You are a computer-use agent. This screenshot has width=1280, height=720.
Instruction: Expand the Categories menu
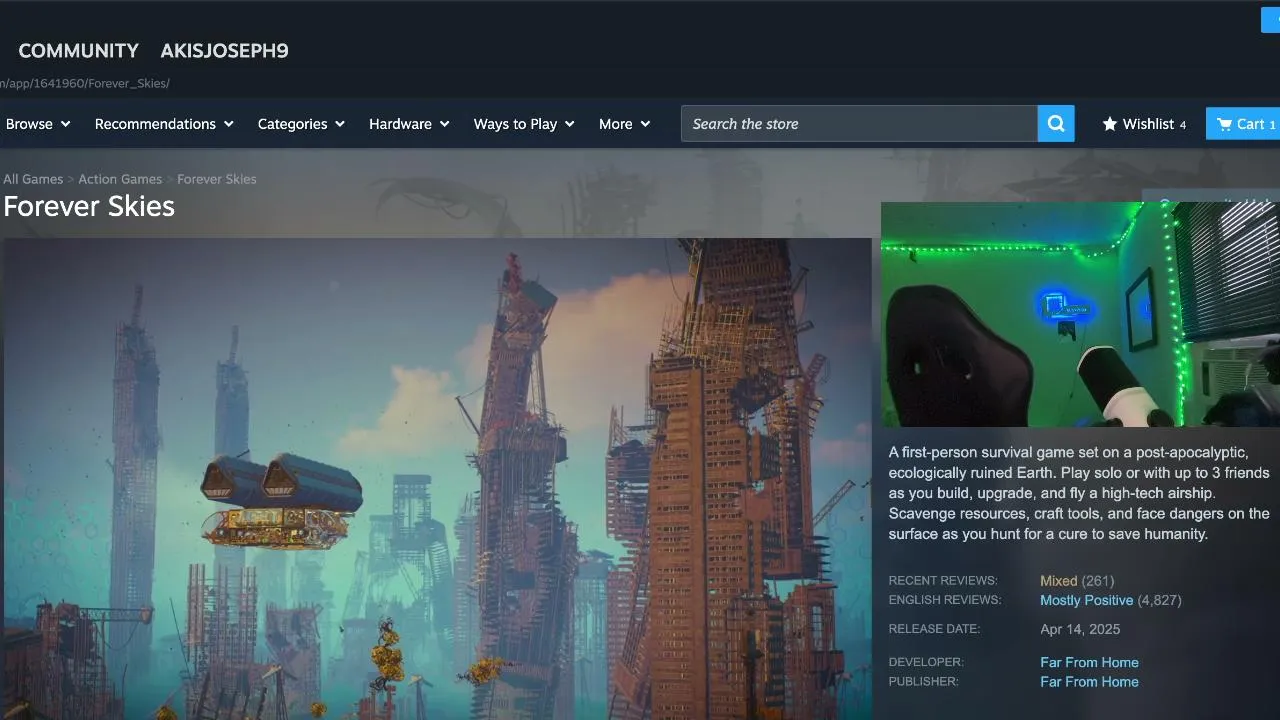(301, 124)
